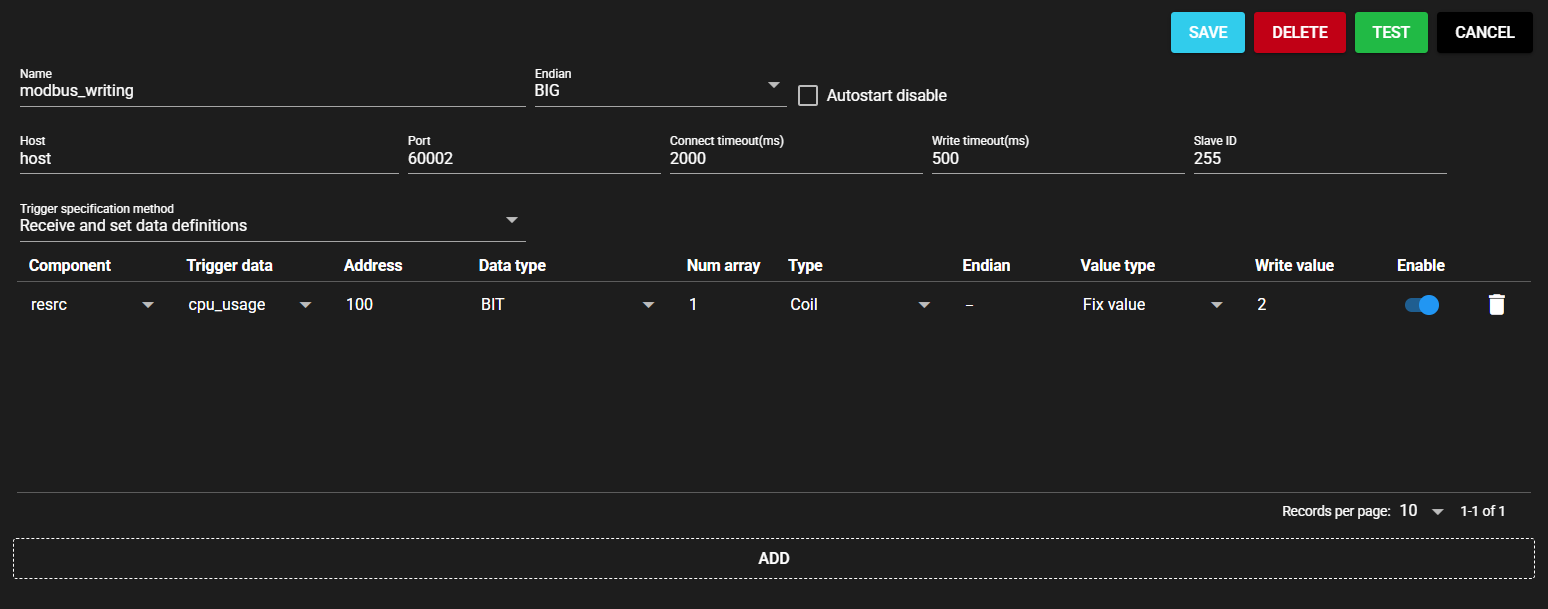1548x609 pixels.
Task: Open the Component resrc dropdown
Action: point(92,305)
